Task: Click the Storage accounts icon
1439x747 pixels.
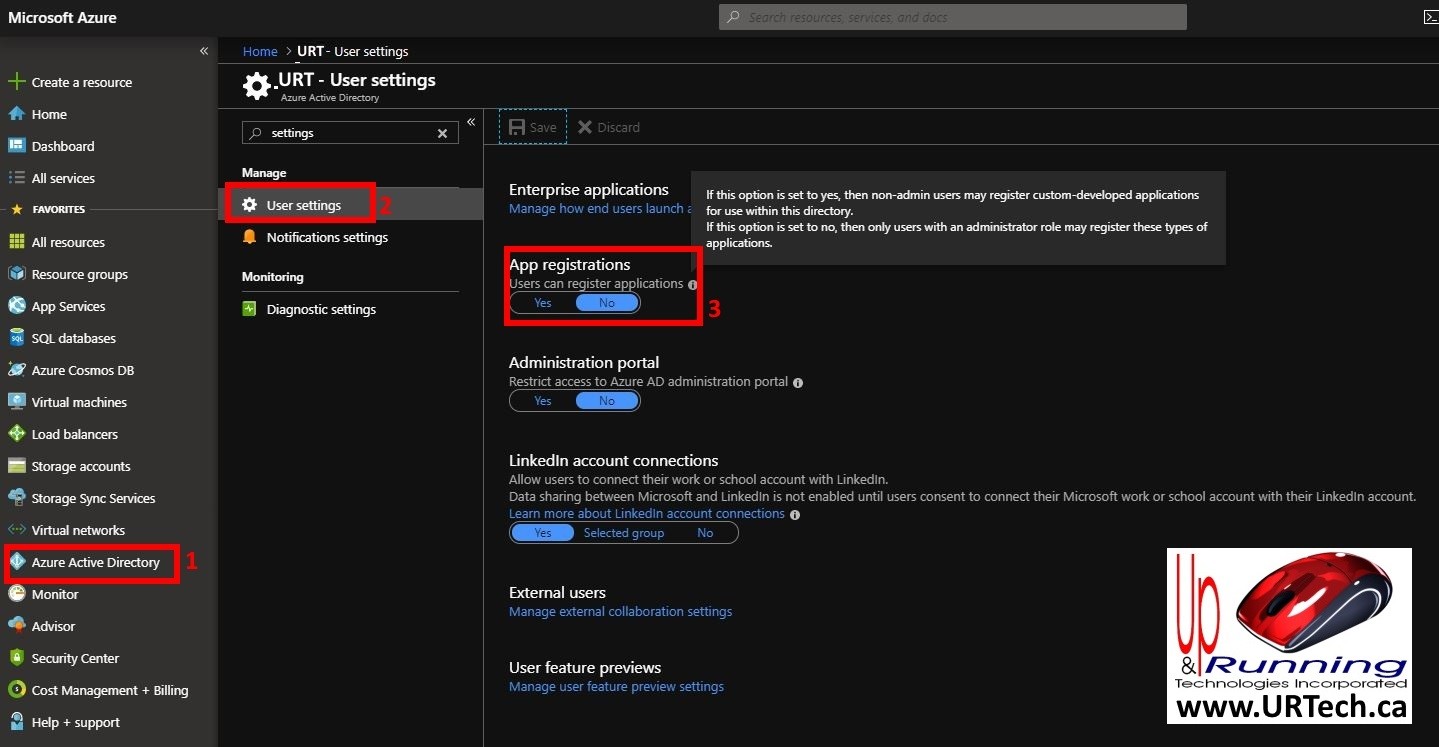Action: pyautogui.click(x=16, y=466)
